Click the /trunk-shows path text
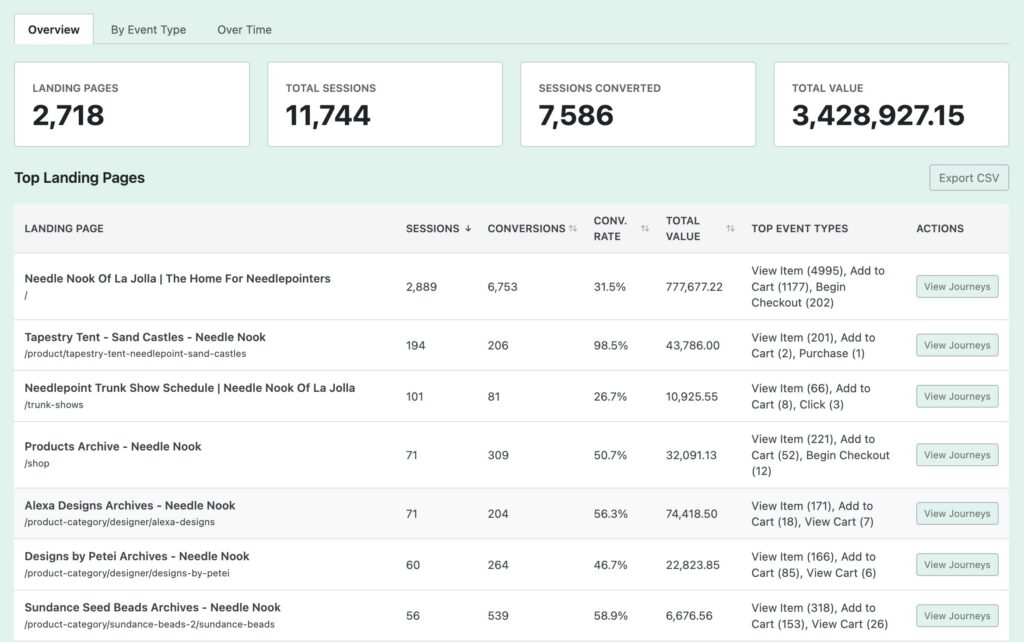 tap(54, 405)
